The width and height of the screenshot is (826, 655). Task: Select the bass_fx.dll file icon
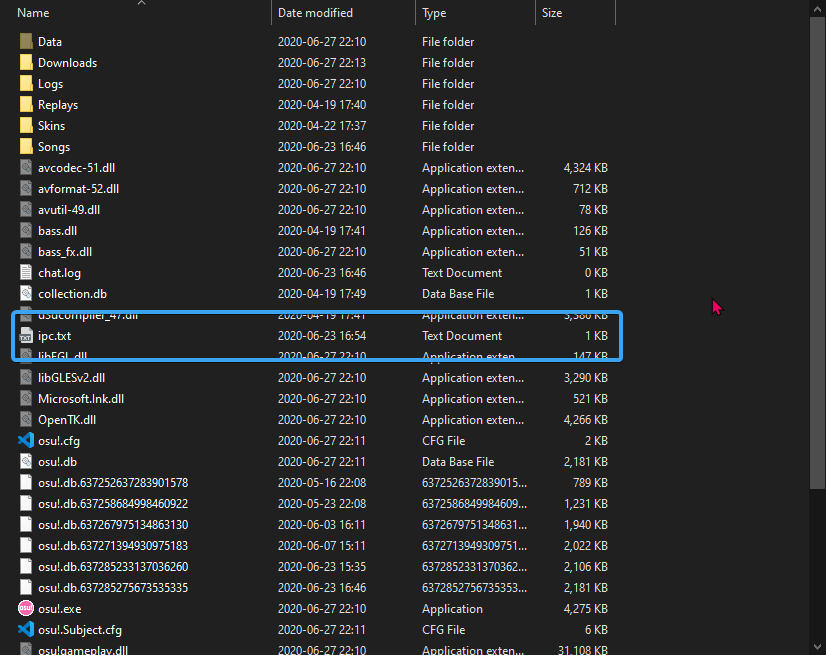[x=26, y=252]
